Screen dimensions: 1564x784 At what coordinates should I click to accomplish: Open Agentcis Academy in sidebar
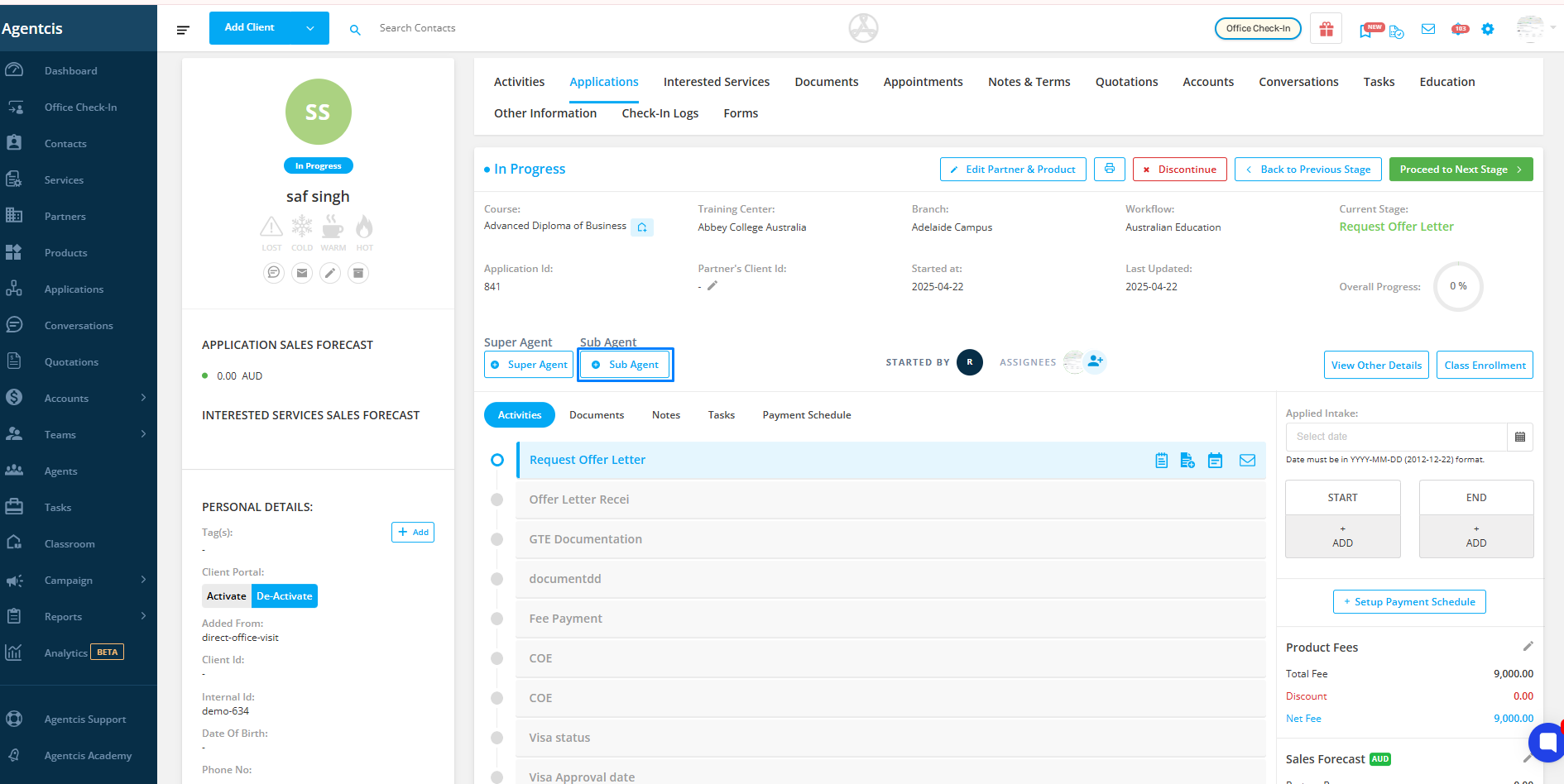pyautogui.click(x=88, y=756)
